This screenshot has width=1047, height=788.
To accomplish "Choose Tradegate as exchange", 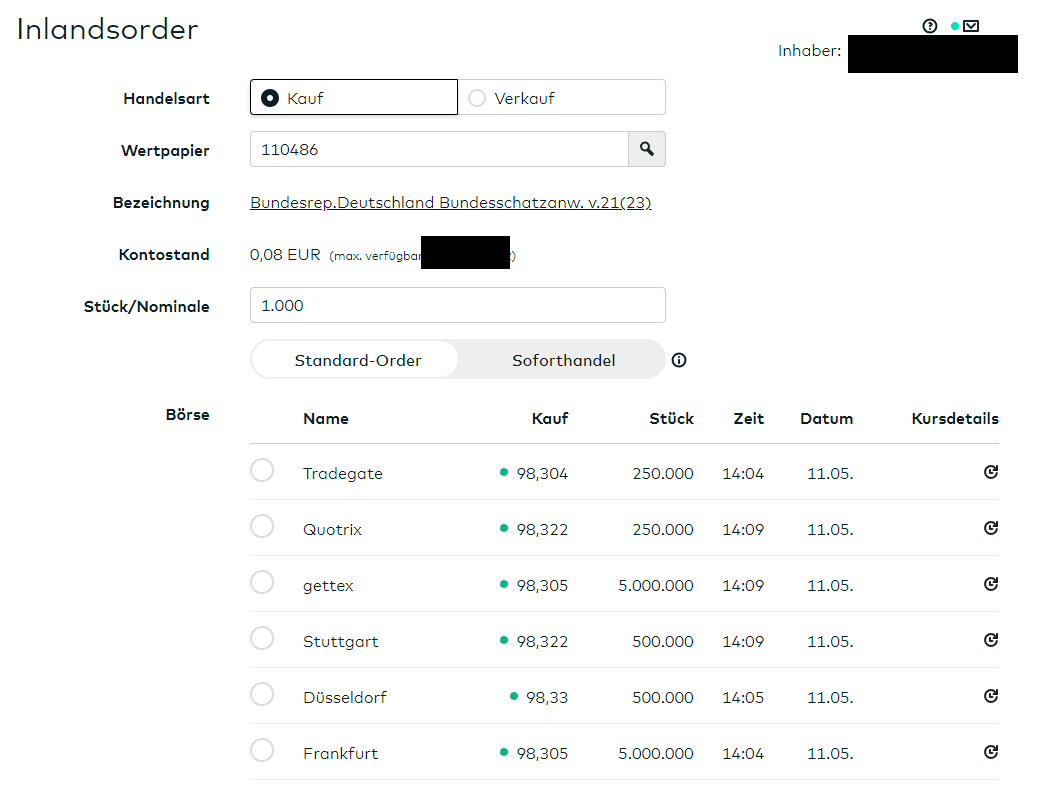I will click(x=262, y=470).
